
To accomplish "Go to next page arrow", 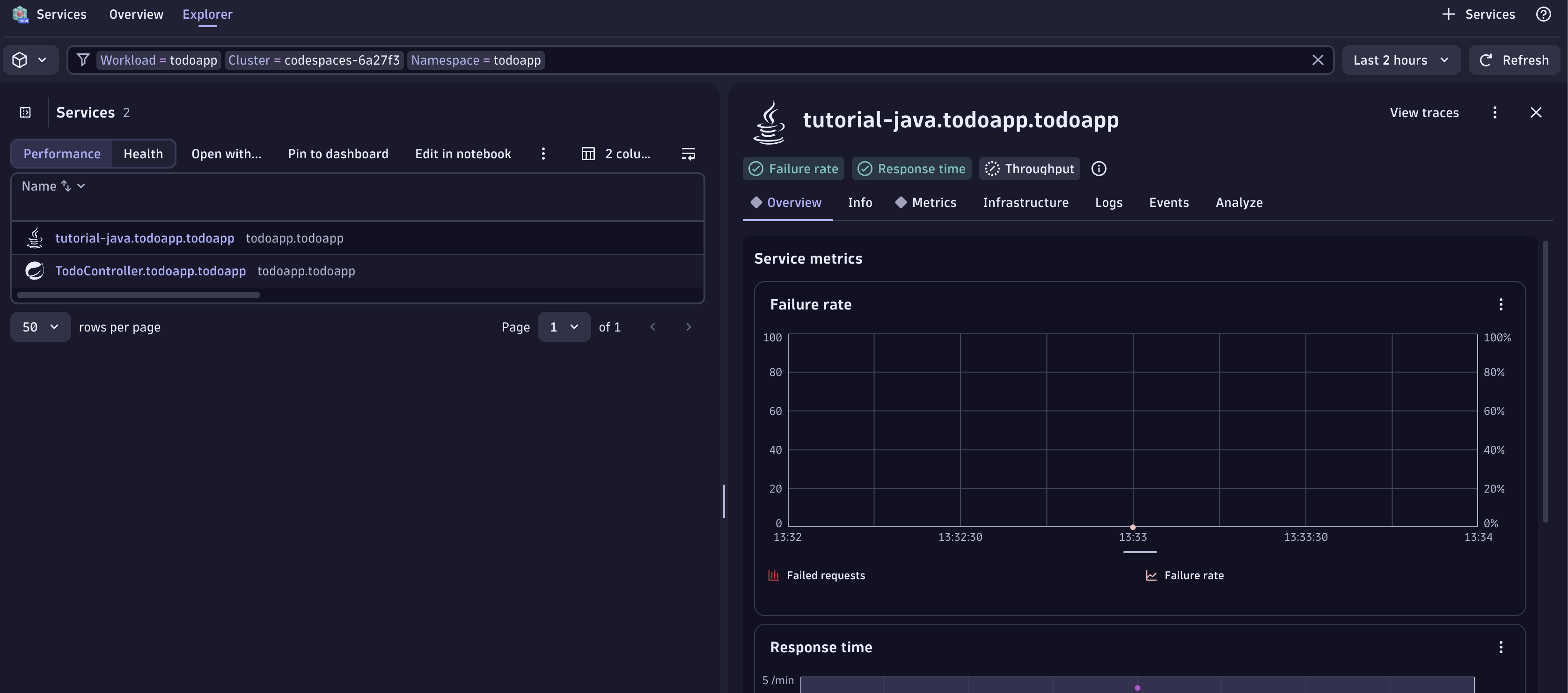I will [688, 327].
